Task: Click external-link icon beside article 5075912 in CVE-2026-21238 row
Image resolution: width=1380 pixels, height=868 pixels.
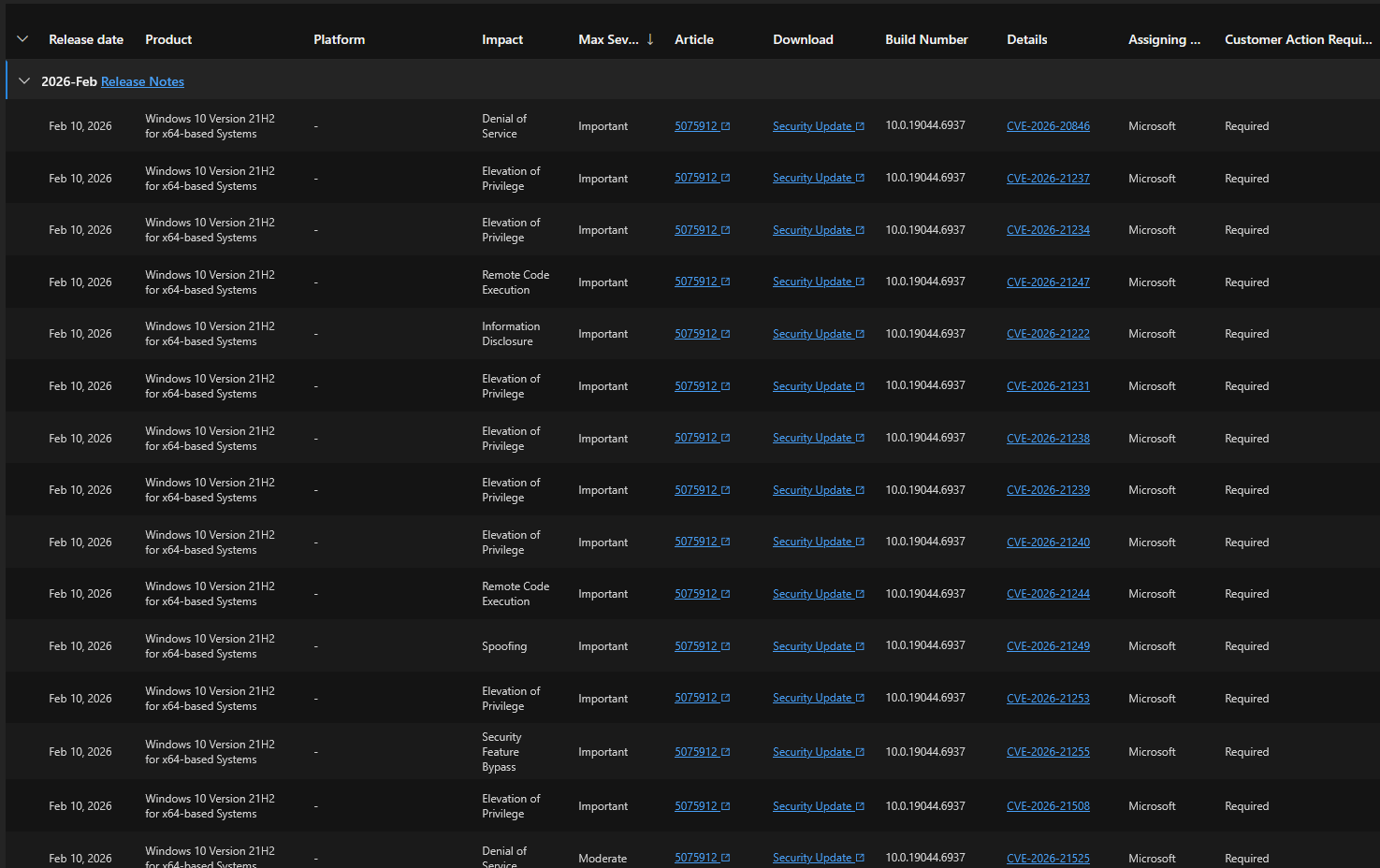Action: pyautogui.click(x=726, y=438)
